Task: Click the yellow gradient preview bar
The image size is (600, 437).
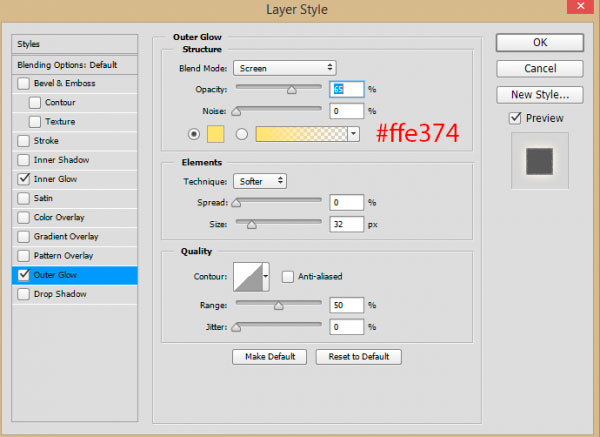Action: point(302,134)
